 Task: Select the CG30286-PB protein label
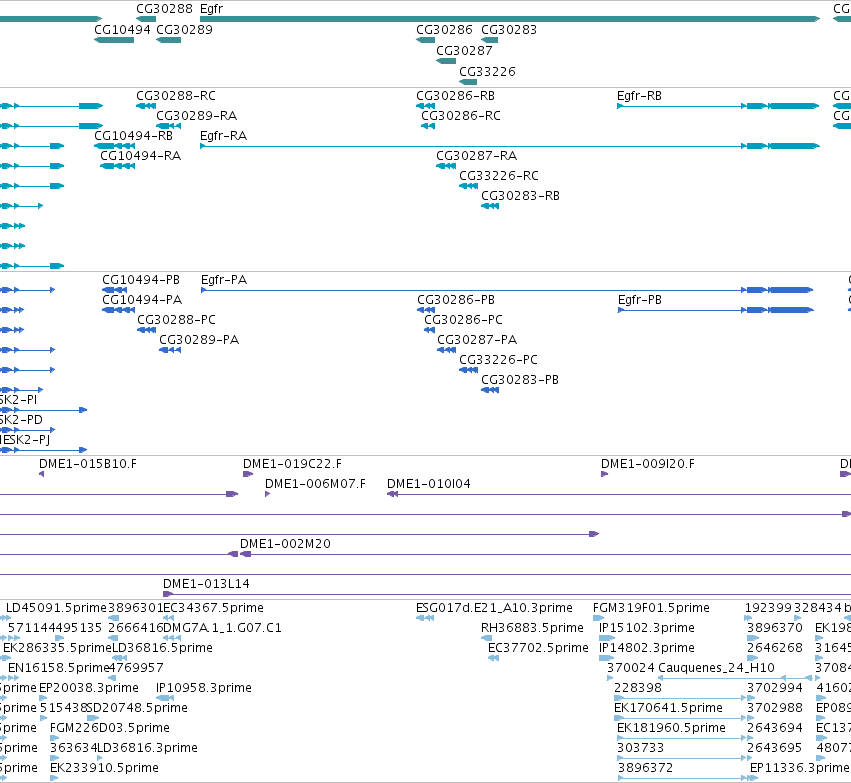456,301
